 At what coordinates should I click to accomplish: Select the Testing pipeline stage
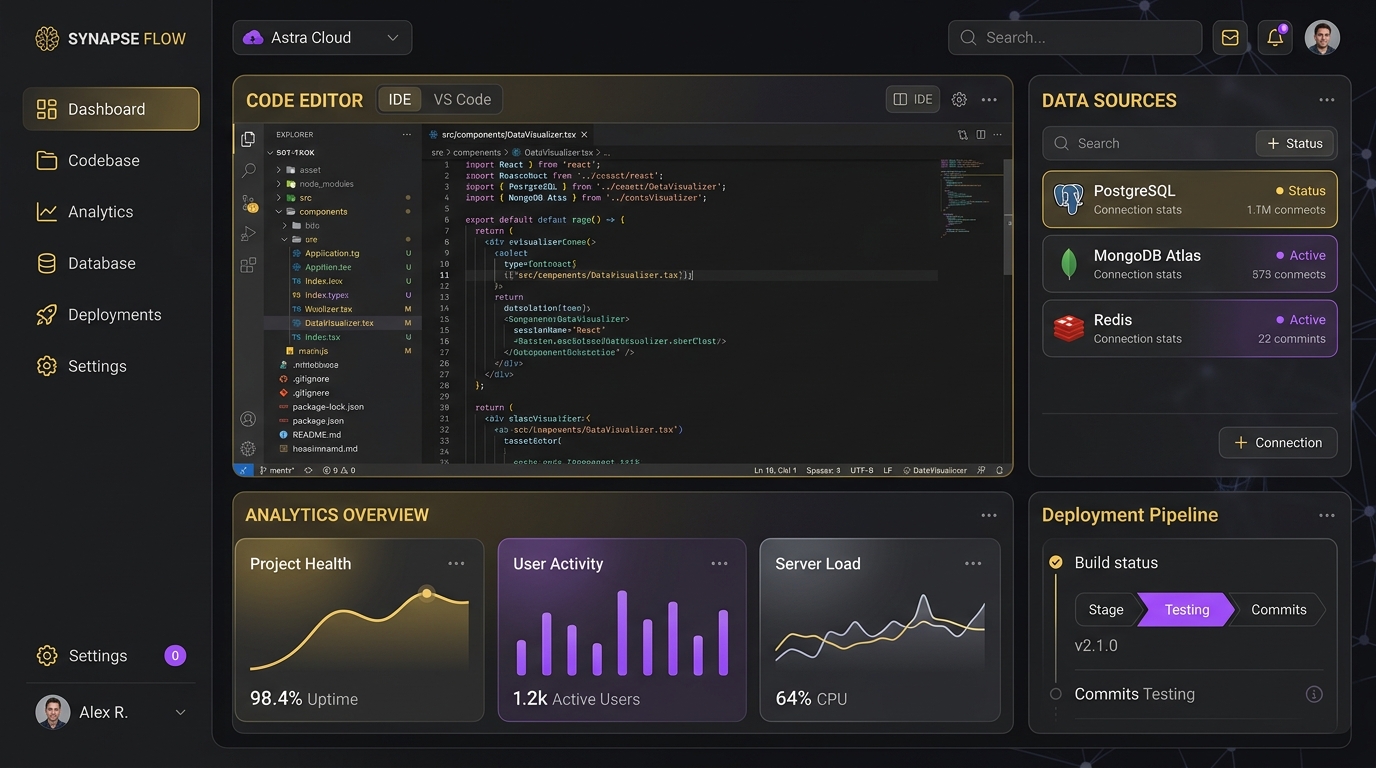coord(1186,610)
